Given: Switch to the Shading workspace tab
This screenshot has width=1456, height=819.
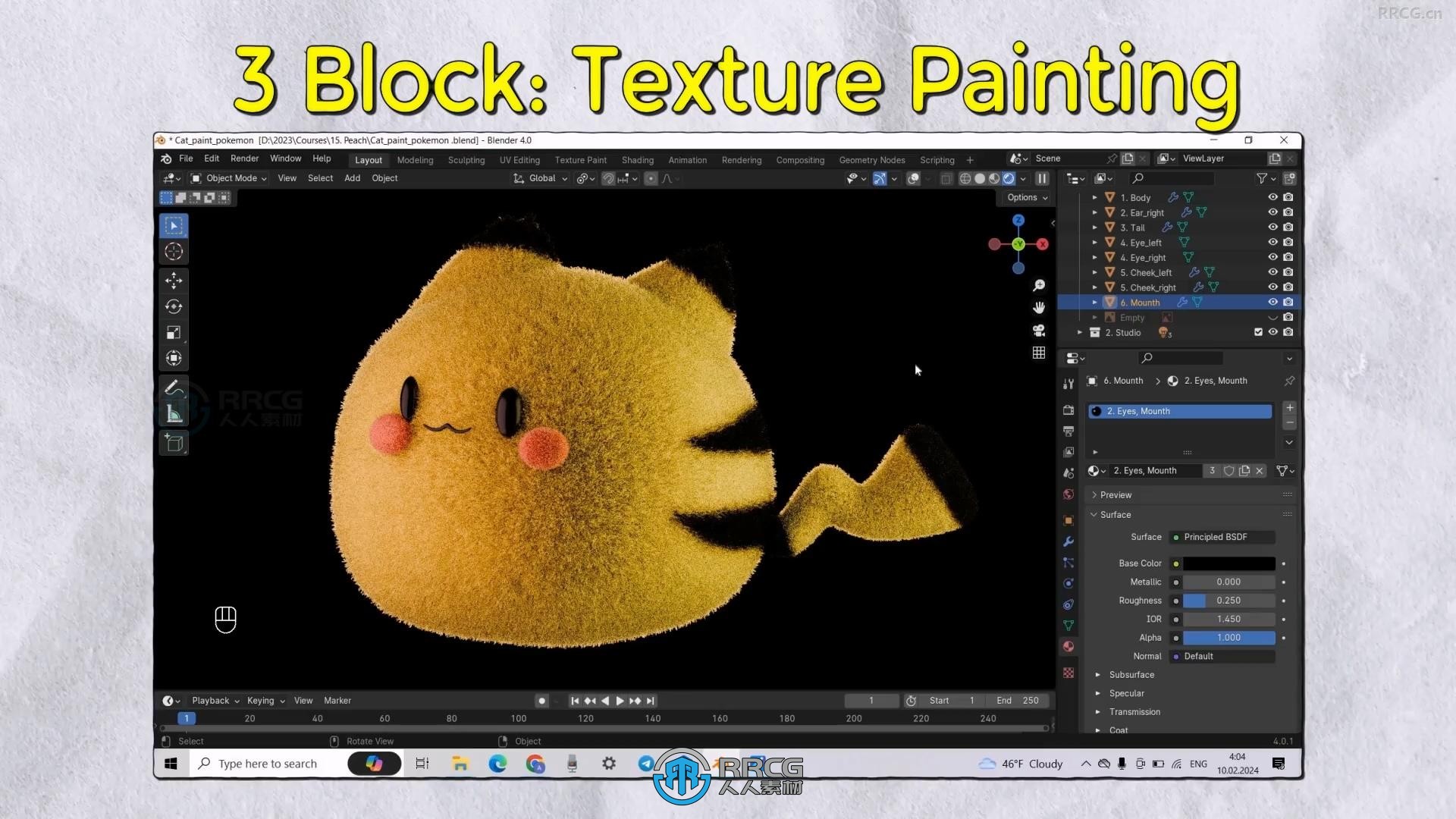Looking at the screenshot, I should coord(637,160).
